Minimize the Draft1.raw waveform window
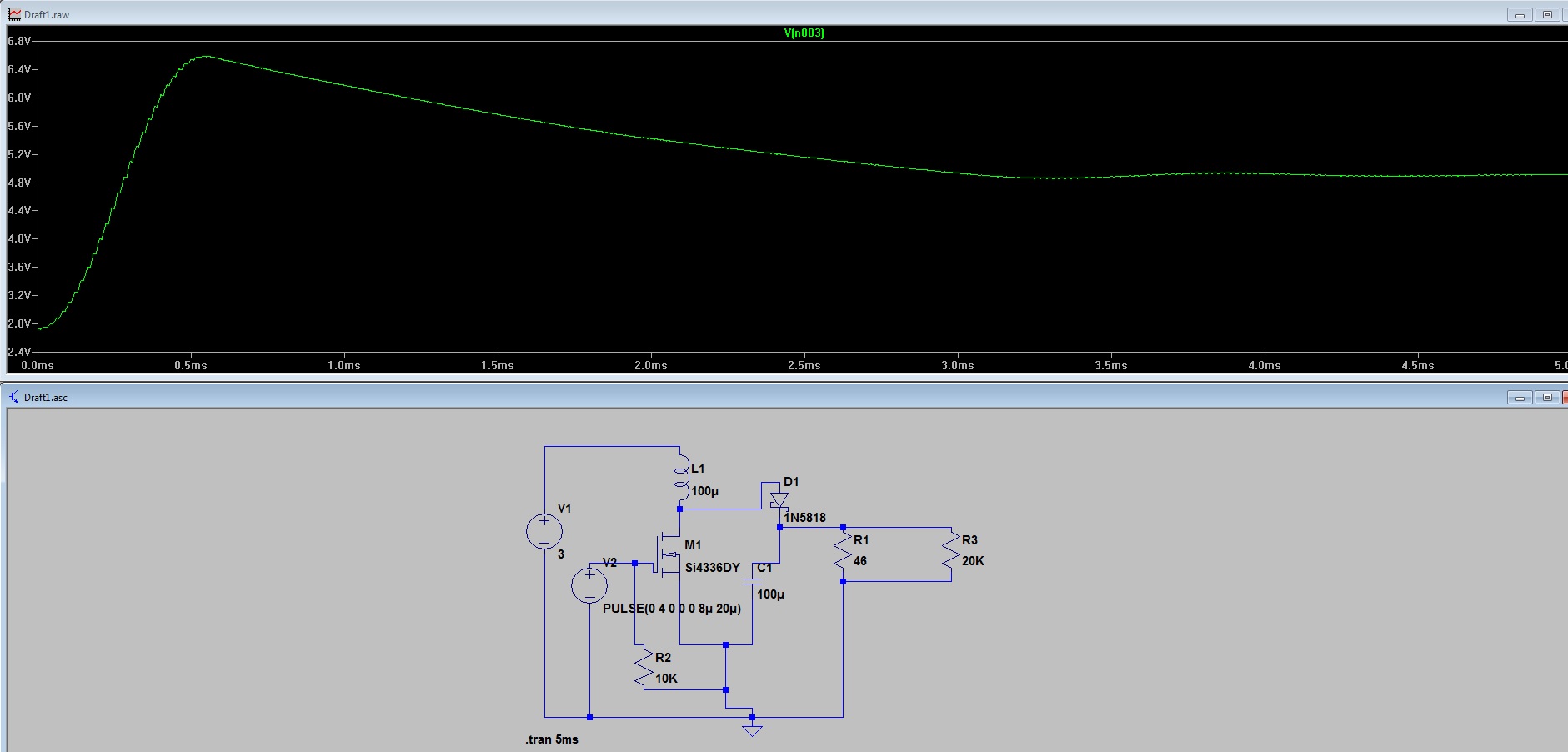 (1520, 15)
